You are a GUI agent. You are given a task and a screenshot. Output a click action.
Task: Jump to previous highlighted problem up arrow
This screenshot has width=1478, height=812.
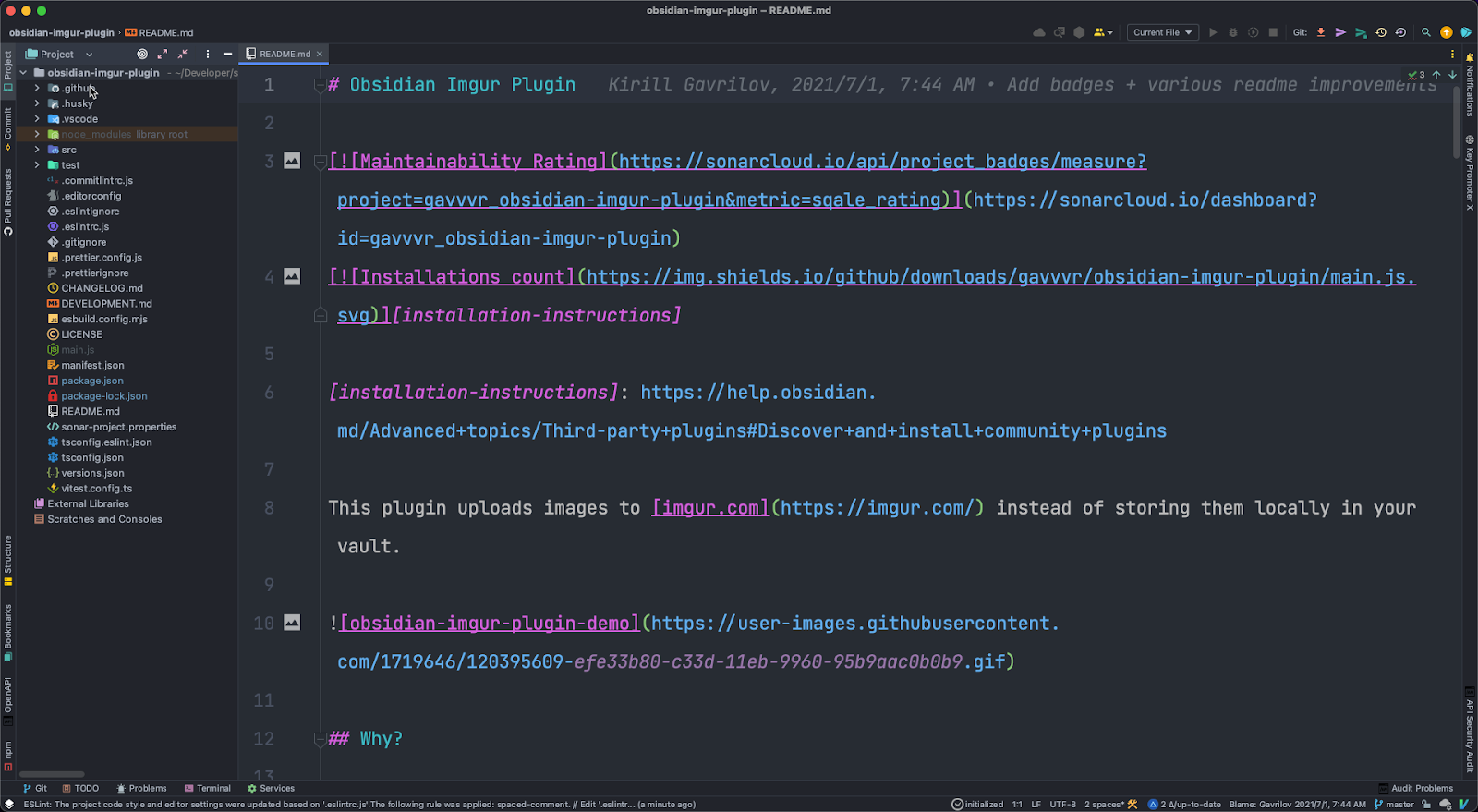pyautogui.click(x=1436, y=75)
